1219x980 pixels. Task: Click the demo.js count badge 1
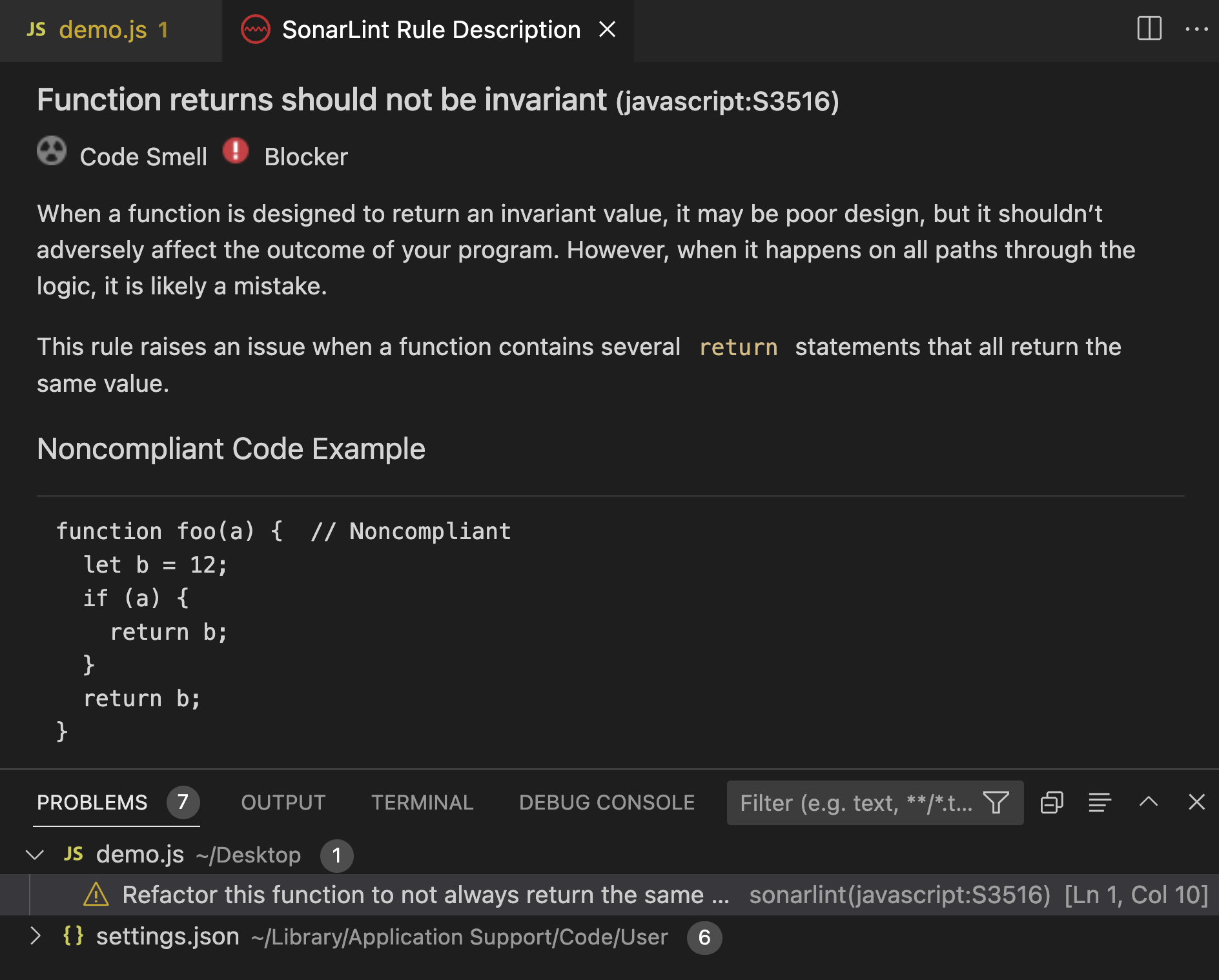pos(336,855)
